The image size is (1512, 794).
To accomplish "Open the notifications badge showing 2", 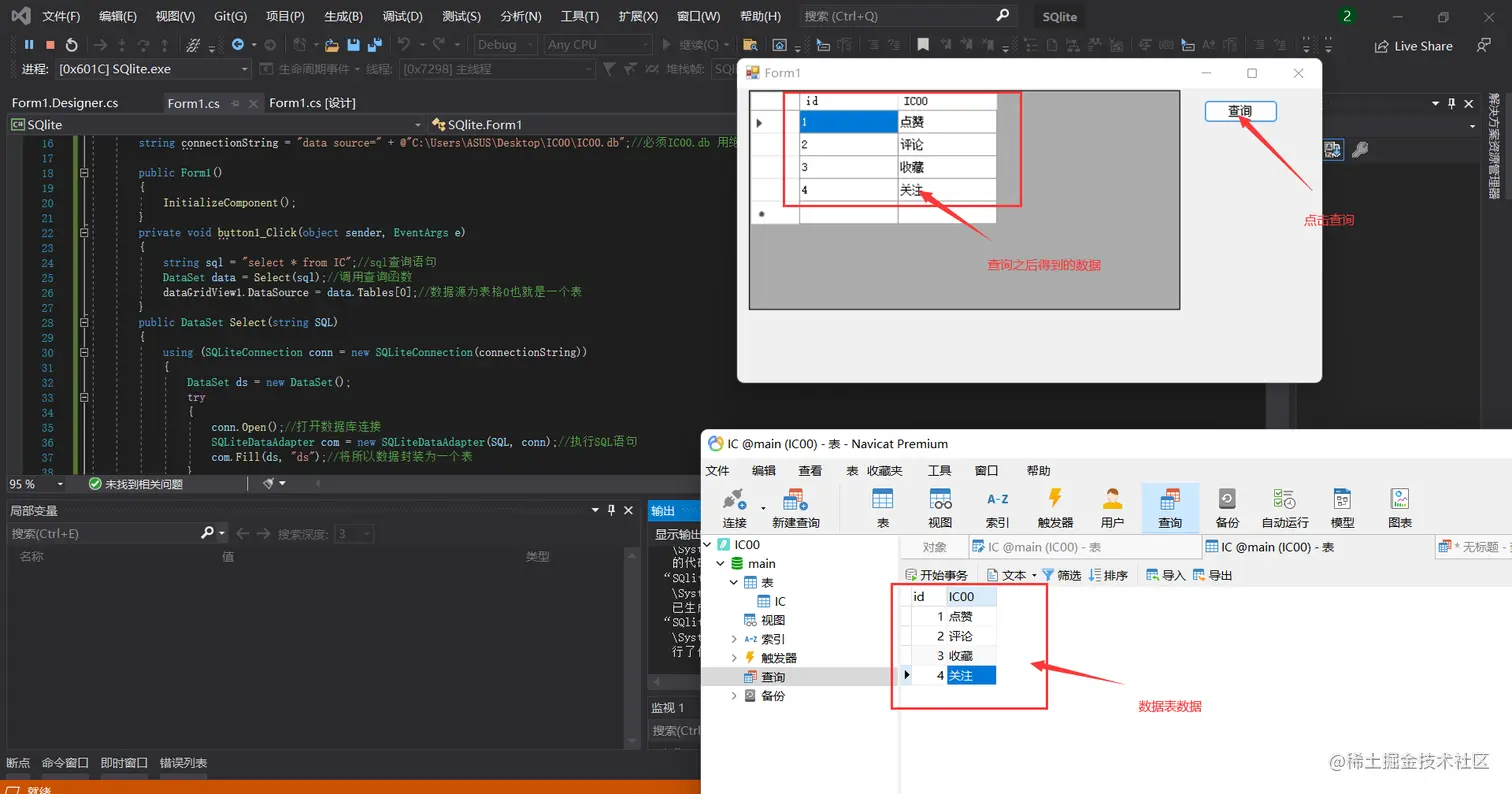I will pos(1347,16).
